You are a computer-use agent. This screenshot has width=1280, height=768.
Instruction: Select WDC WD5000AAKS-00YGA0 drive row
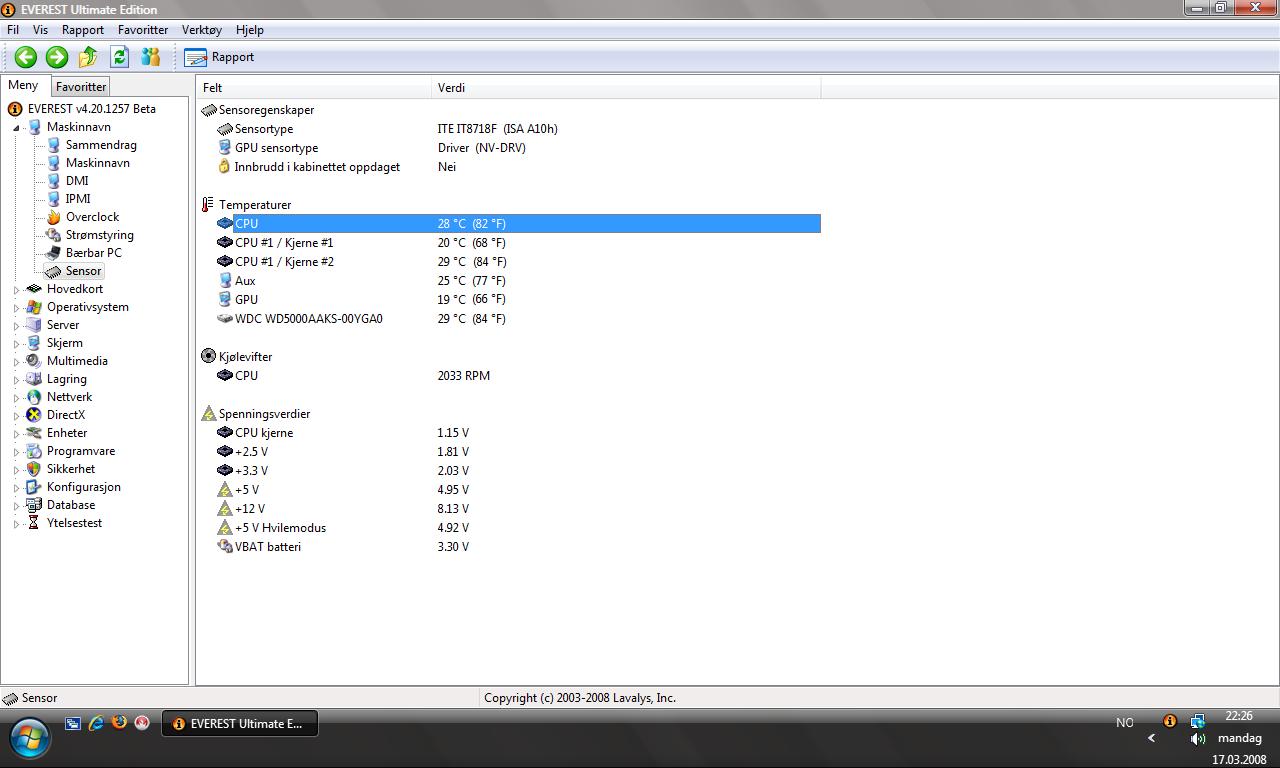pos(509,319)
